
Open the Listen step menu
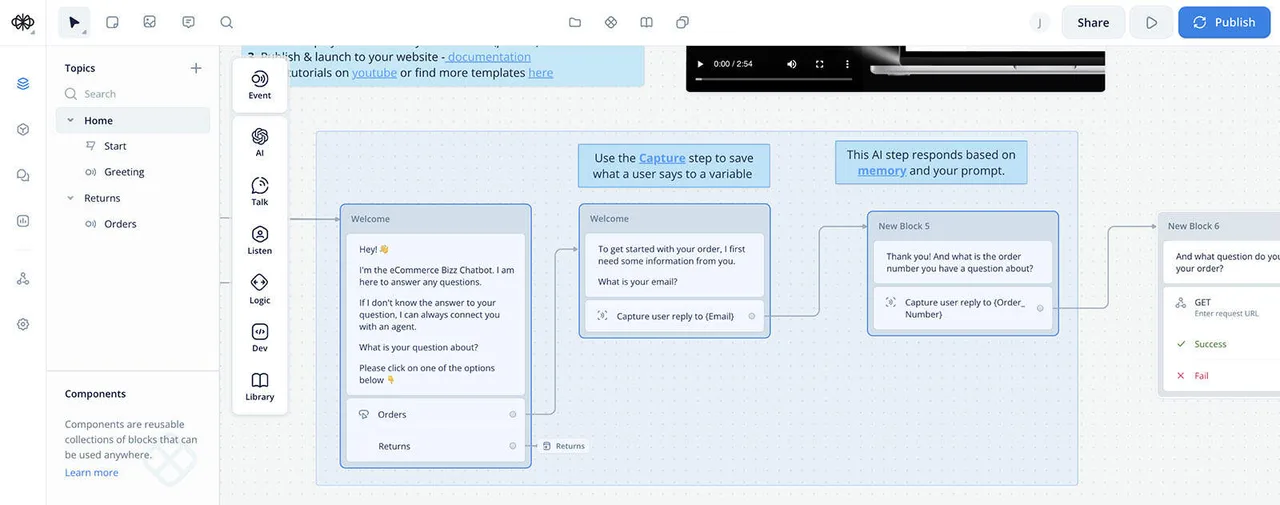pos(260,240)
